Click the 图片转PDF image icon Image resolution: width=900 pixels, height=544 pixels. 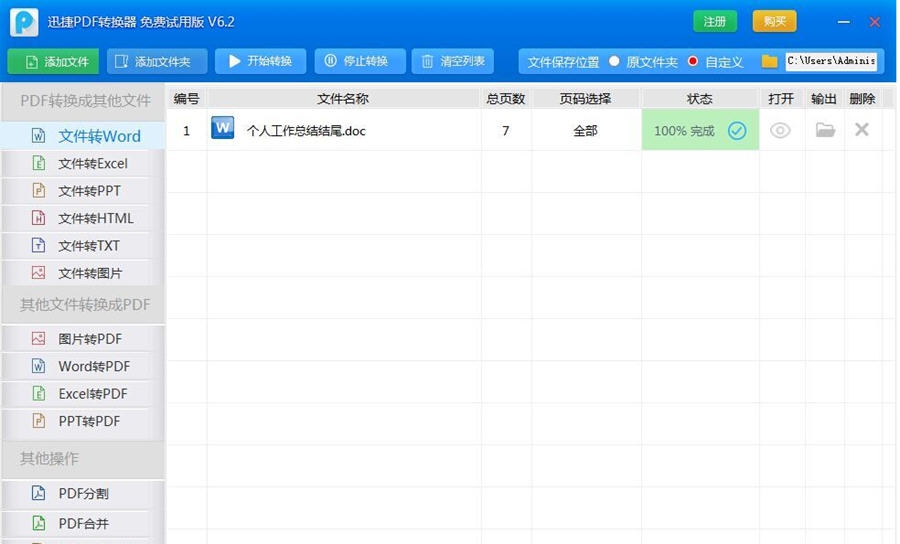tap(38, 339)
